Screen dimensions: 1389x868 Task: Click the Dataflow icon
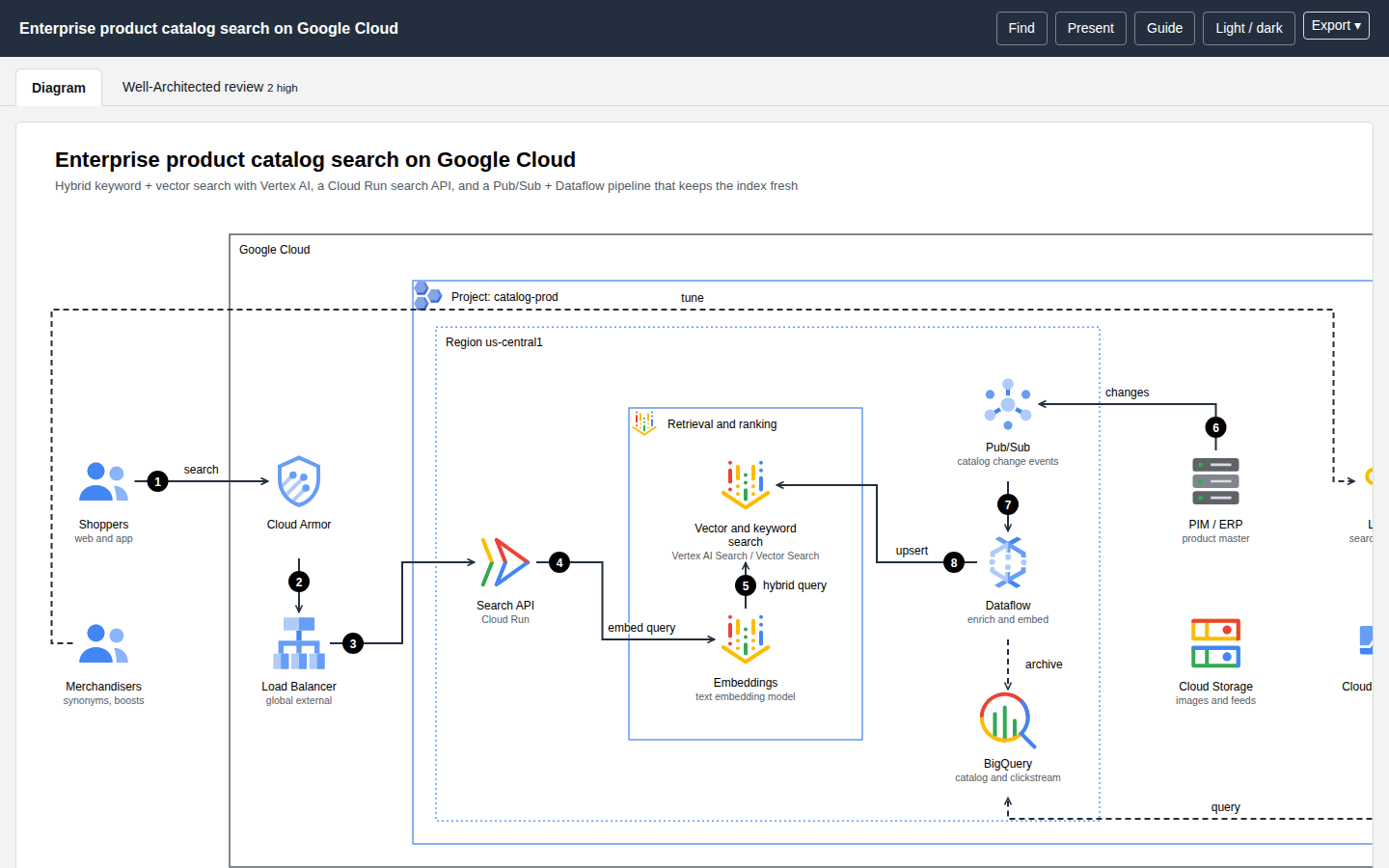(x=1008, y=562)
